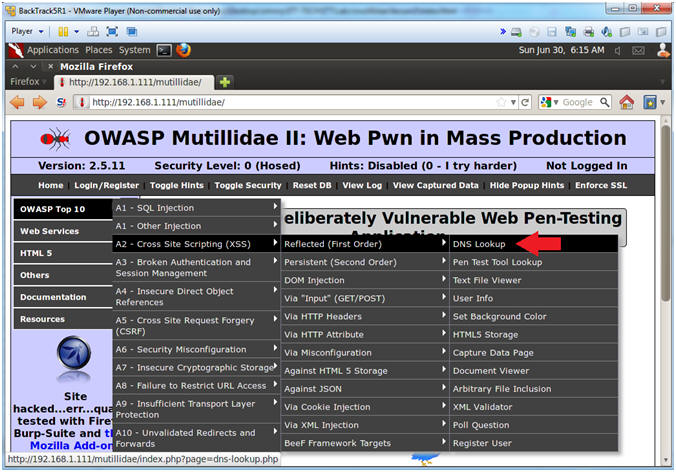Click the search magnifier in Google box
The image size is (676, 472).
click(605, 102)
